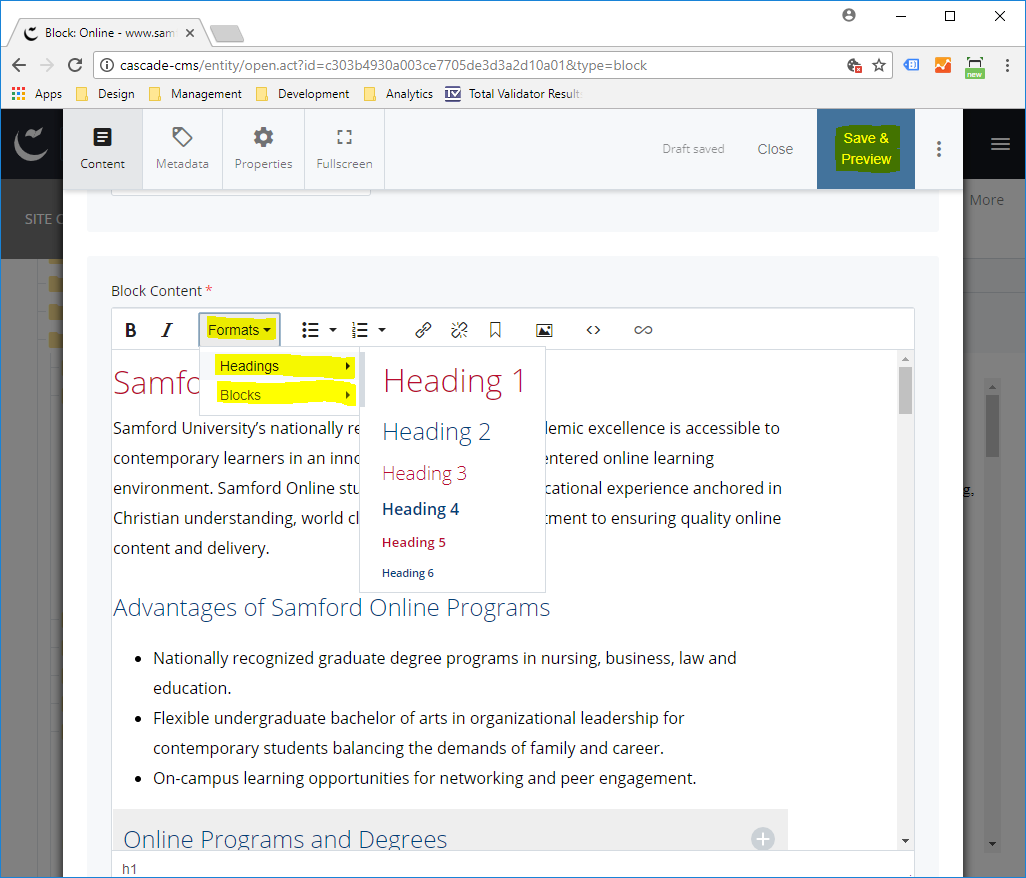Viewport: 1026px width, 878px height.
Task: Toggle bold formatting in editor toolbar
Action: point(131,330)
